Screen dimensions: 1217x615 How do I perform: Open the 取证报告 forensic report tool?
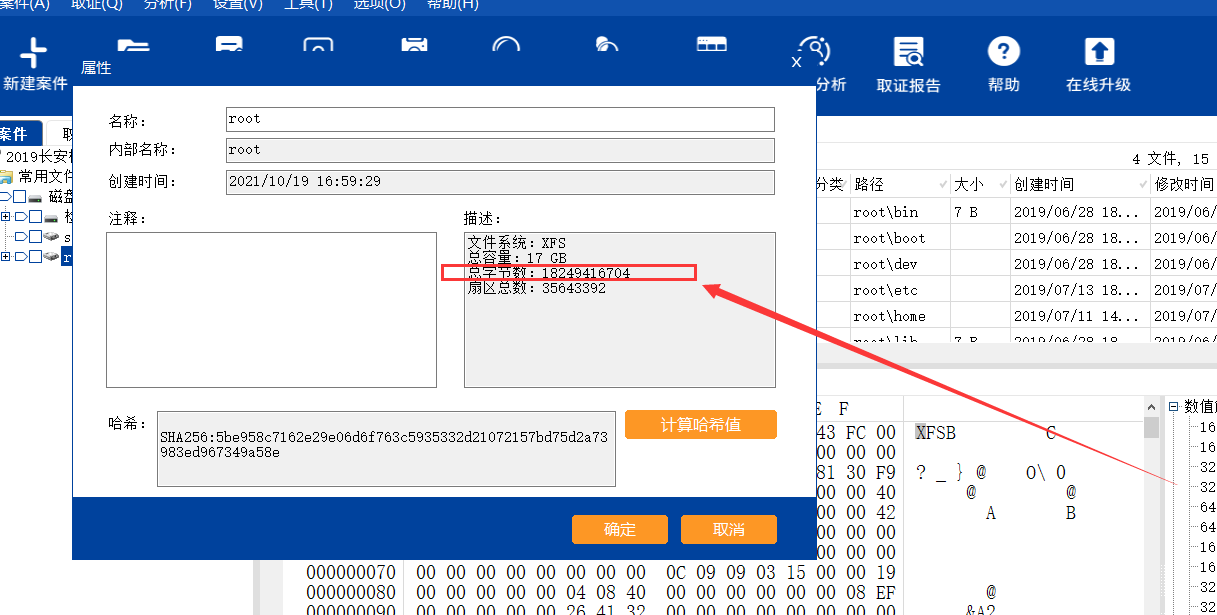[x=908, y=66]
